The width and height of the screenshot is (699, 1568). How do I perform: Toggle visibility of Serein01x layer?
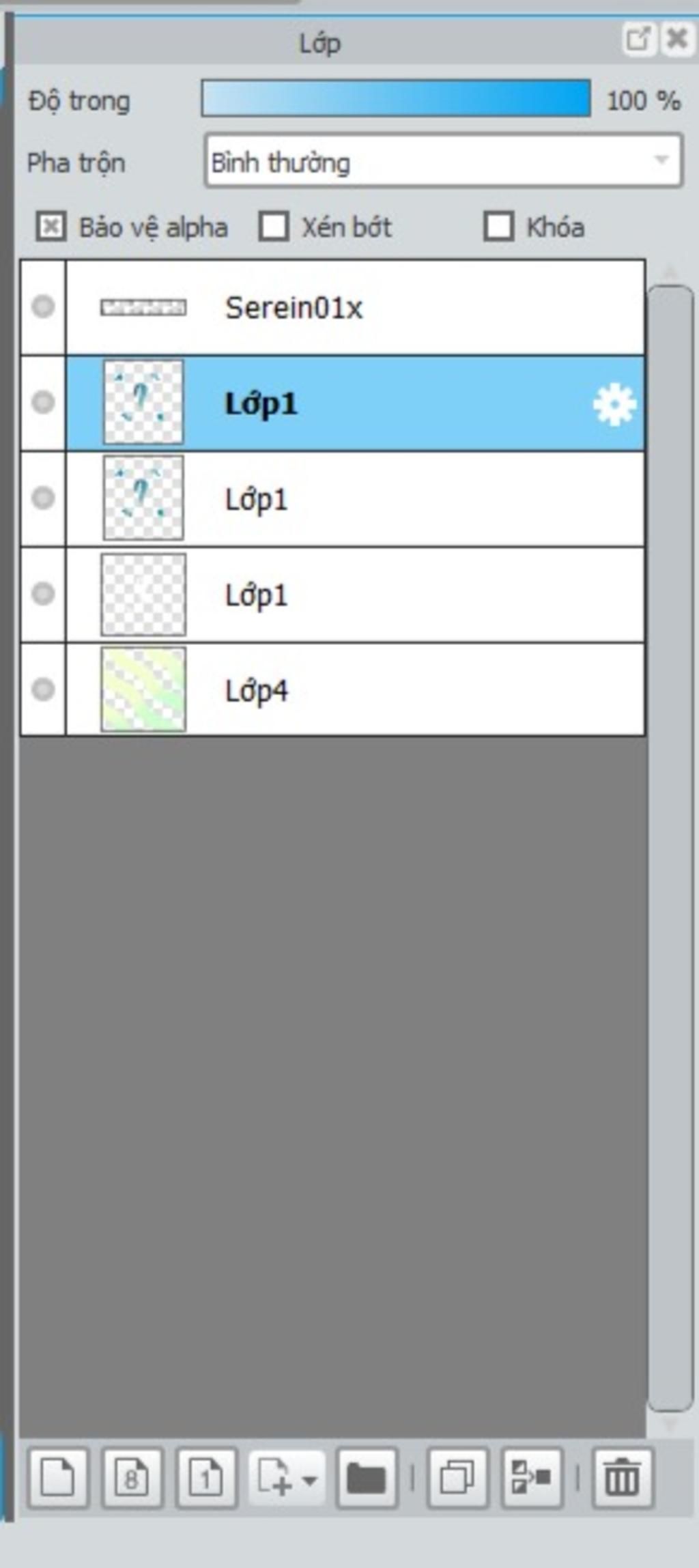click(x=43, y=307)
